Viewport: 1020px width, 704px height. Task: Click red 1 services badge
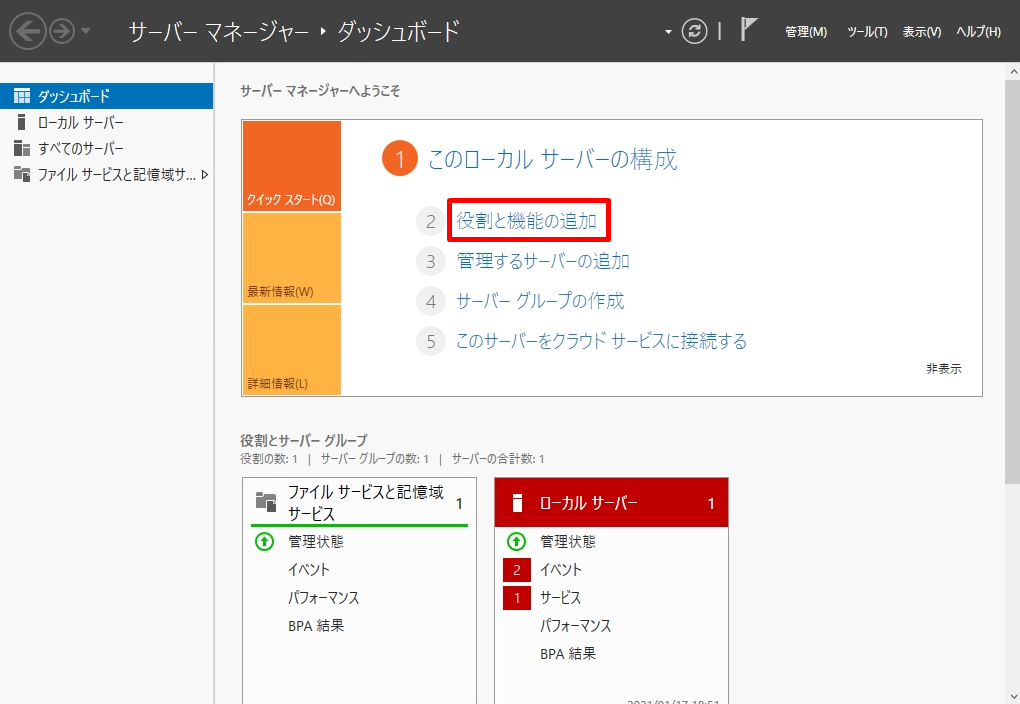click(x=517, y=598)
